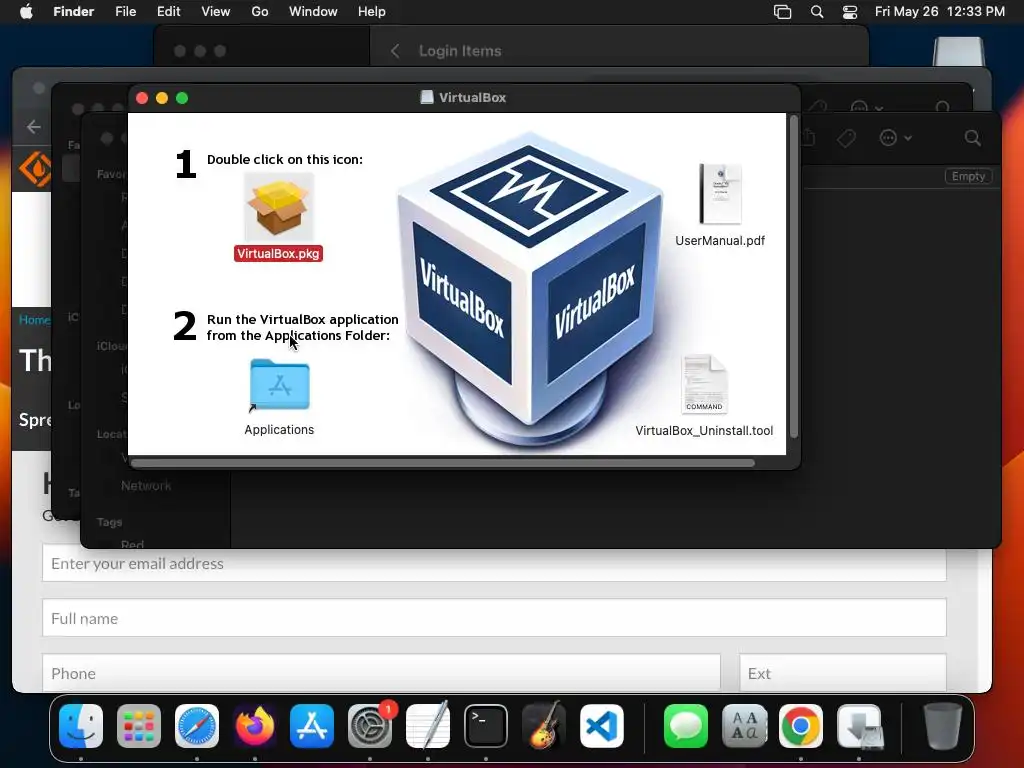Select the VirtualBox_Uninstall.tool file icon
Screen dimensions: 1024x768
click(704, 384)
